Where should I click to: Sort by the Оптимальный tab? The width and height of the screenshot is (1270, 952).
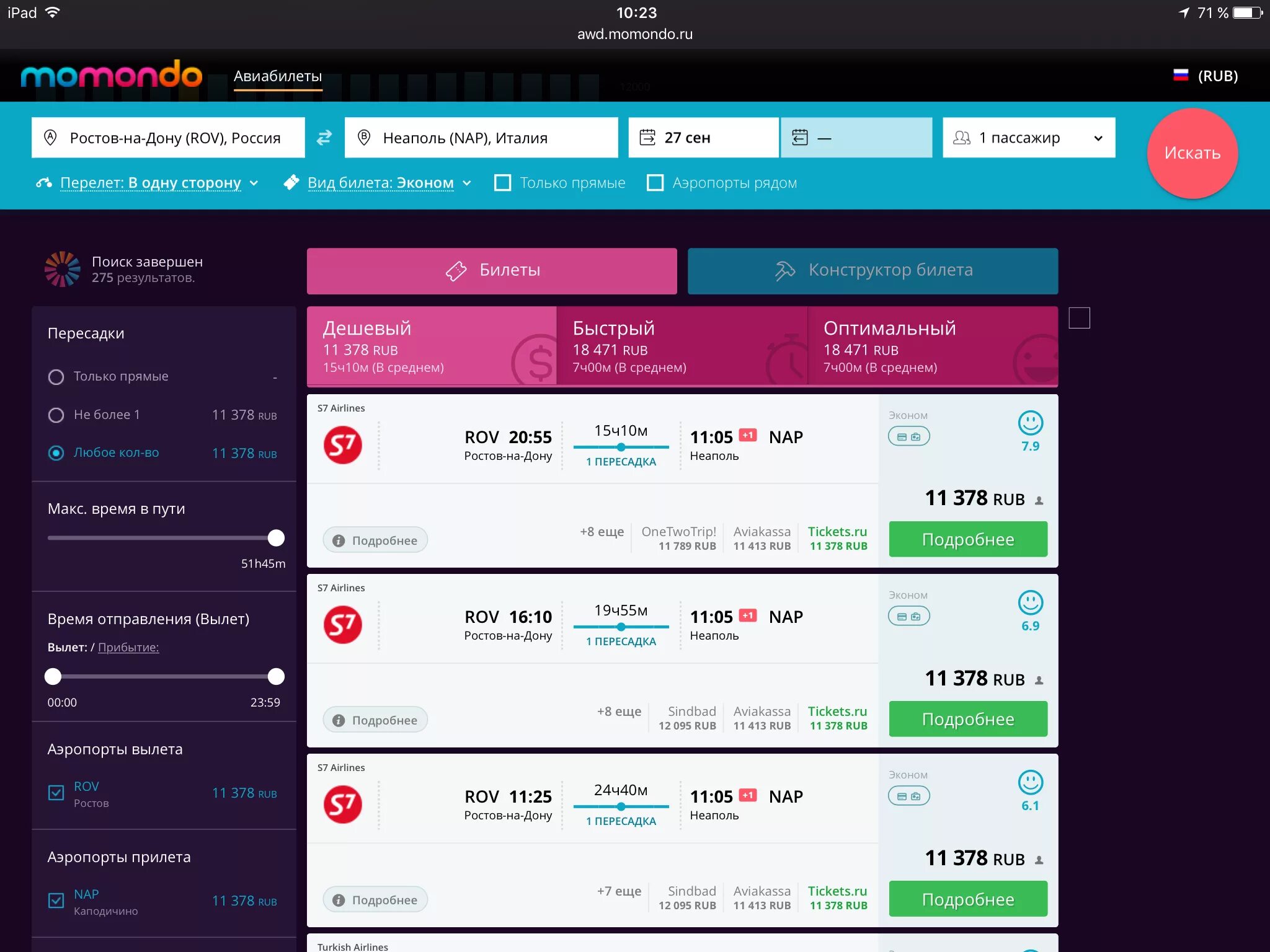pos(933,346)
